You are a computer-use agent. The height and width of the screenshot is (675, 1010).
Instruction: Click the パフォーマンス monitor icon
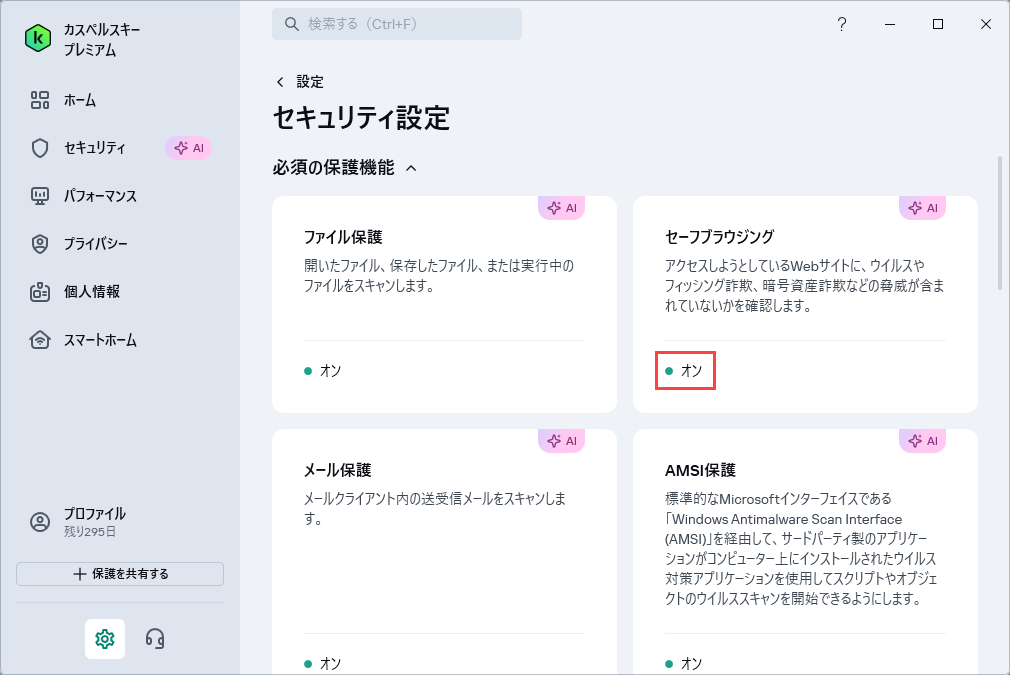click(40, 196)
